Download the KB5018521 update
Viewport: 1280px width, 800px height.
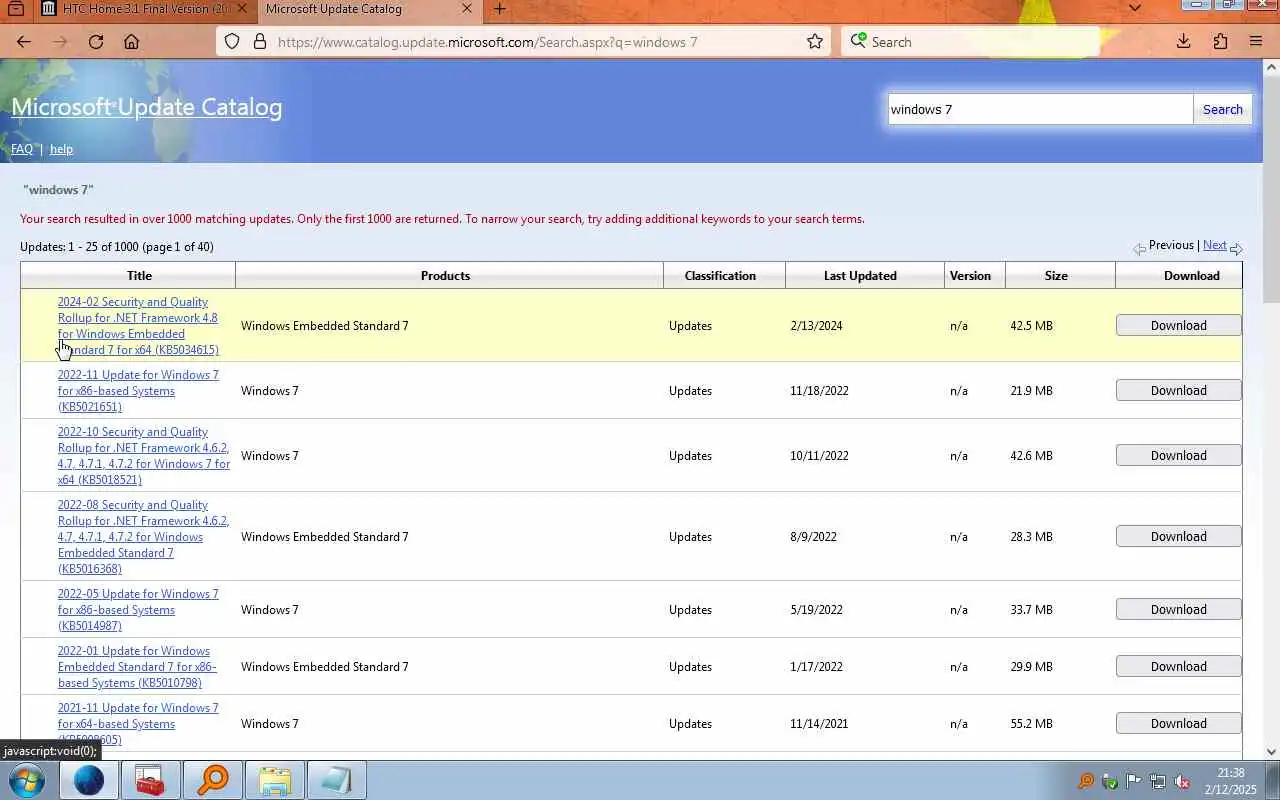[x=1179, y=455]
